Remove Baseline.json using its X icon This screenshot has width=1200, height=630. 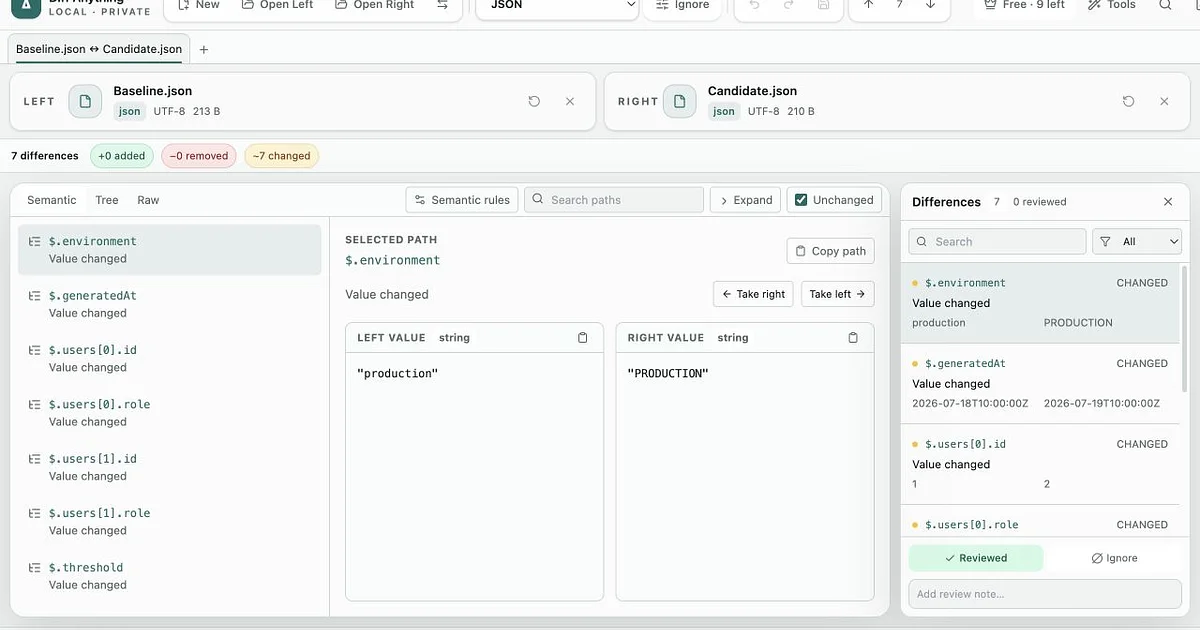(570, 101)
